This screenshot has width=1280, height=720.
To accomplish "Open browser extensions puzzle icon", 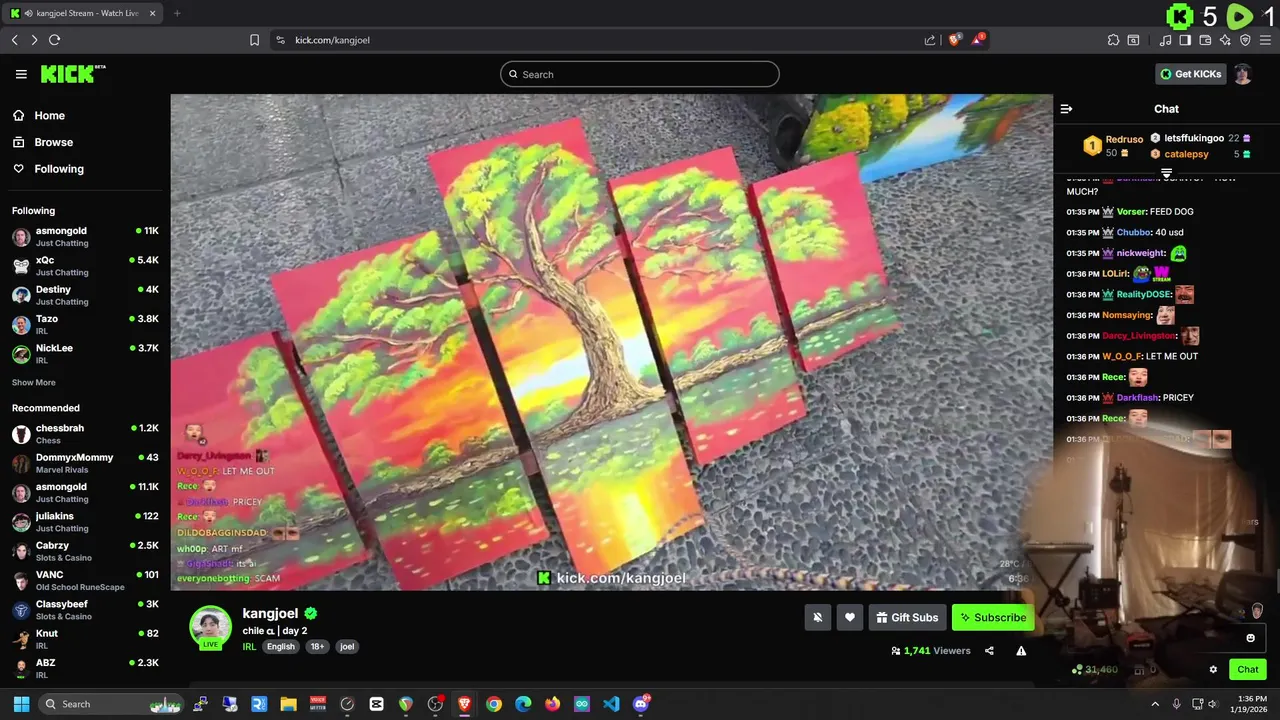I will click(x=1113, y=40).
